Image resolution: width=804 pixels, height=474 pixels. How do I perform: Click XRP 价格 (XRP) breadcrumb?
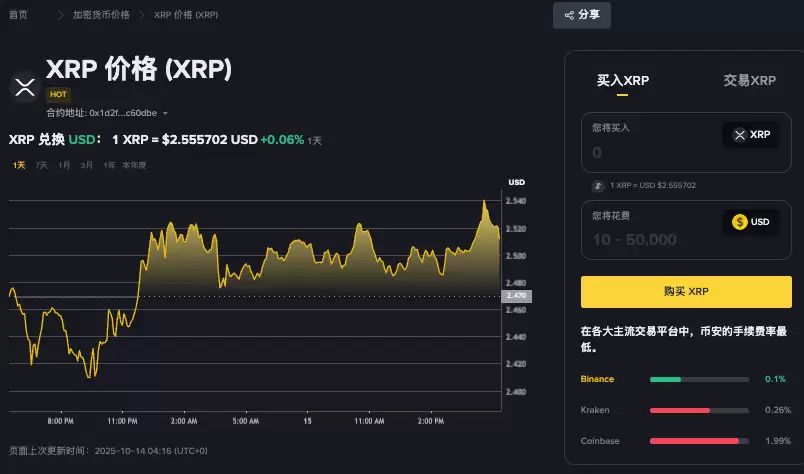point(186,15)
